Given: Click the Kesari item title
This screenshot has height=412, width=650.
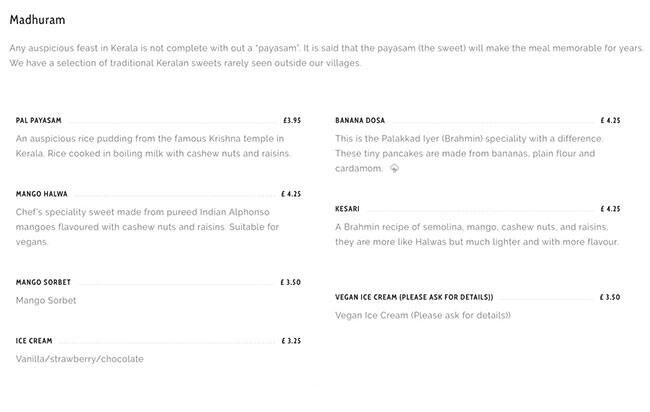Looking at the screenshot, I should click(346, 209).
